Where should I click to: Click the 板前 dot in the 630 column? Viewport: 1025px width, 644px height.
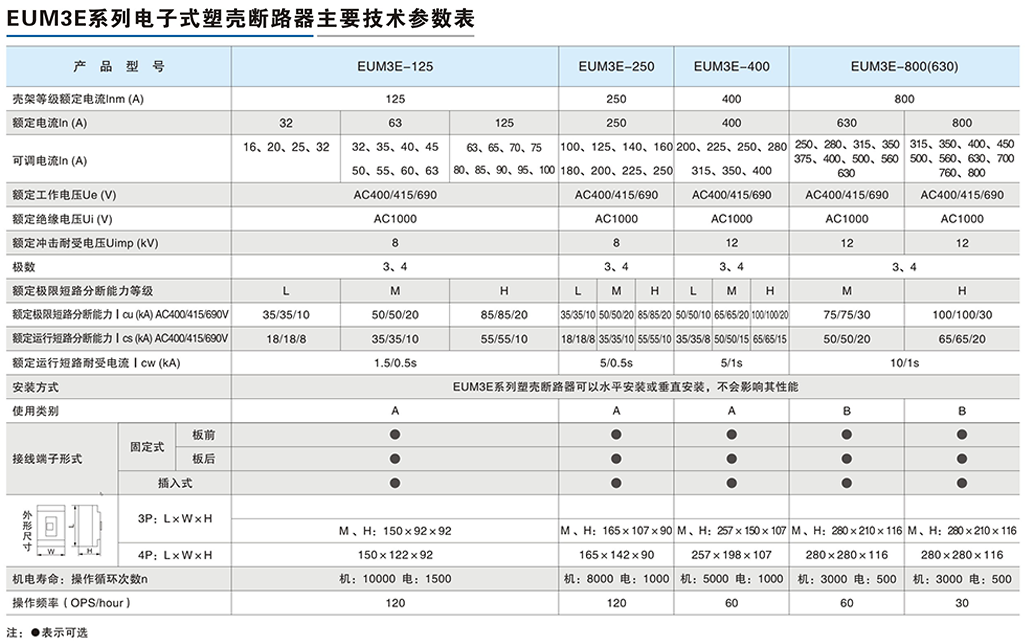[847, 434]
